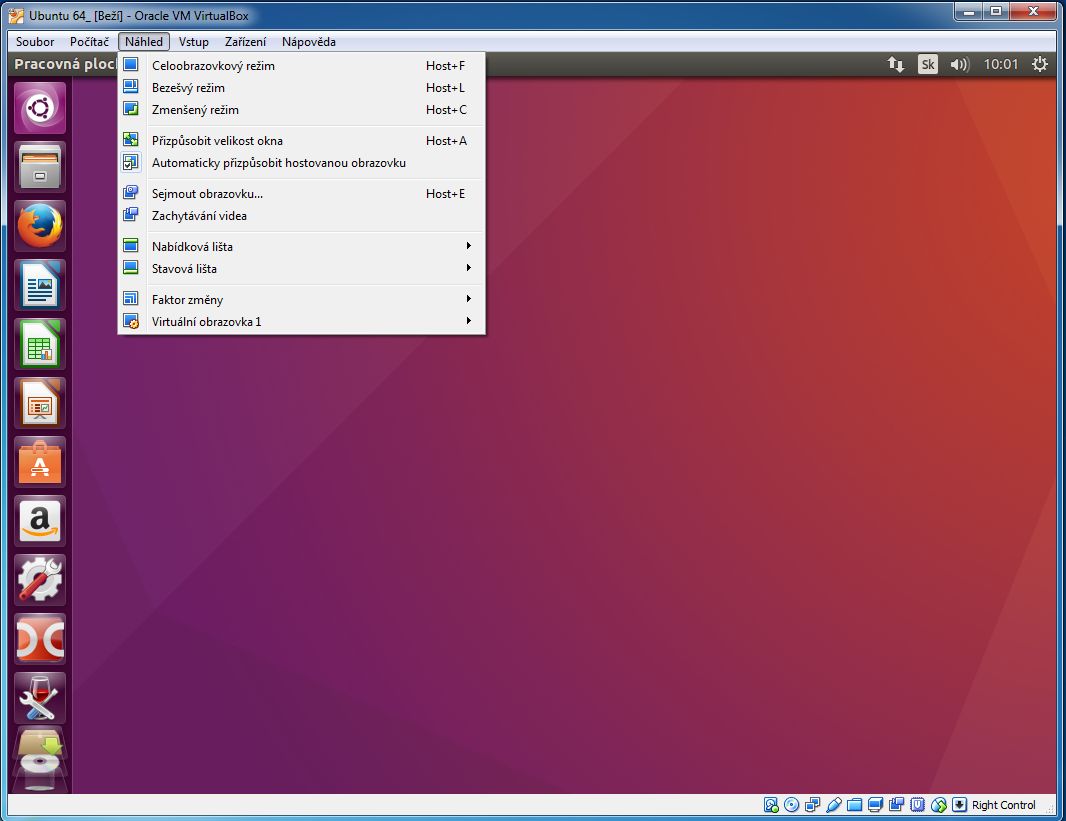The image size is (1066, 821).
Task: Open the Files manager launcher icon
Action: click(x=40, y=167)
